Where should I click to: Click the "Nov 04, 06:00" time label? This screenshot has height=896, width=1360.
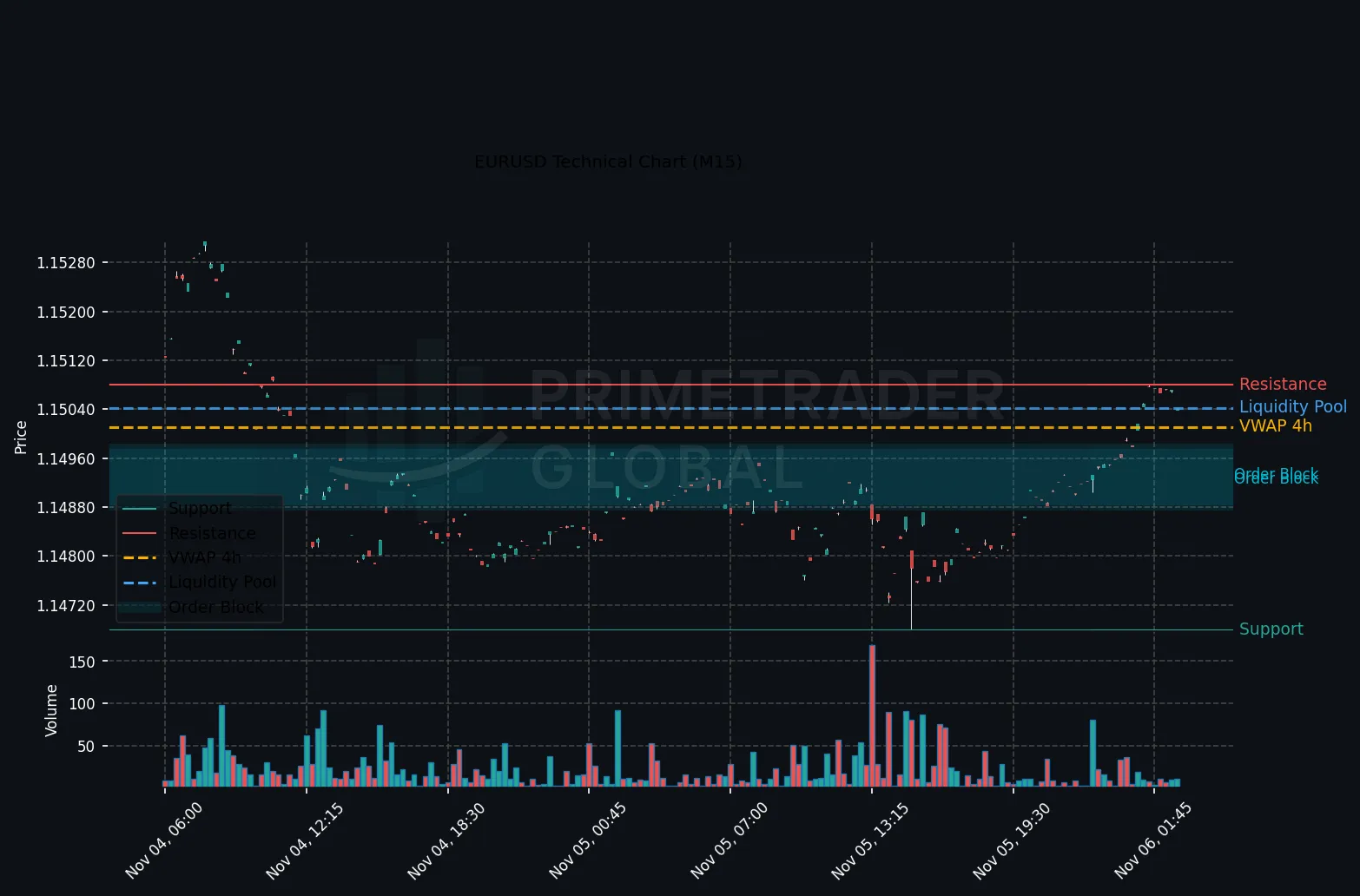click(x=165, y=840)
